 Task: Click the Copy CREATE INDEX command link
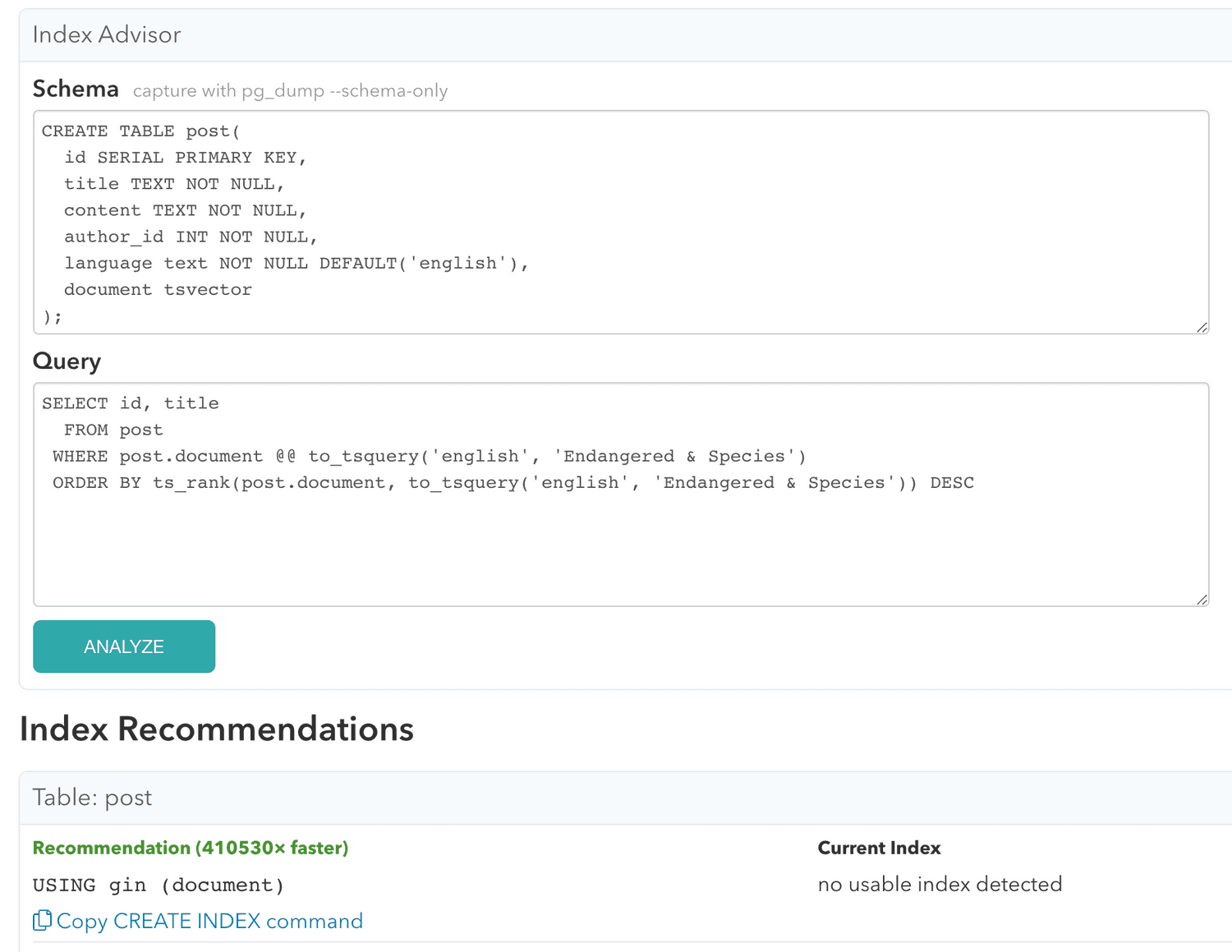tap(209, 922)
